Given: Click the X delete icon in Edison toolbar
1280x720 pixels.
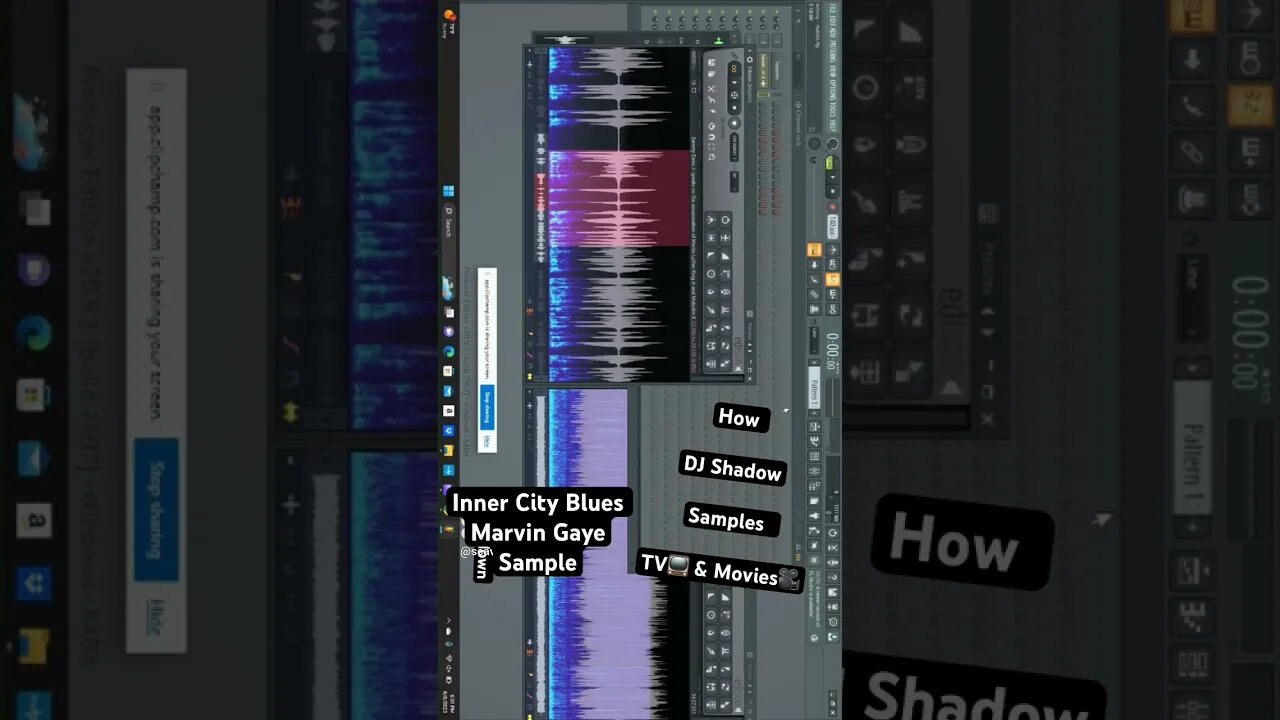Looking at the screenshot, I should point(712,88).
